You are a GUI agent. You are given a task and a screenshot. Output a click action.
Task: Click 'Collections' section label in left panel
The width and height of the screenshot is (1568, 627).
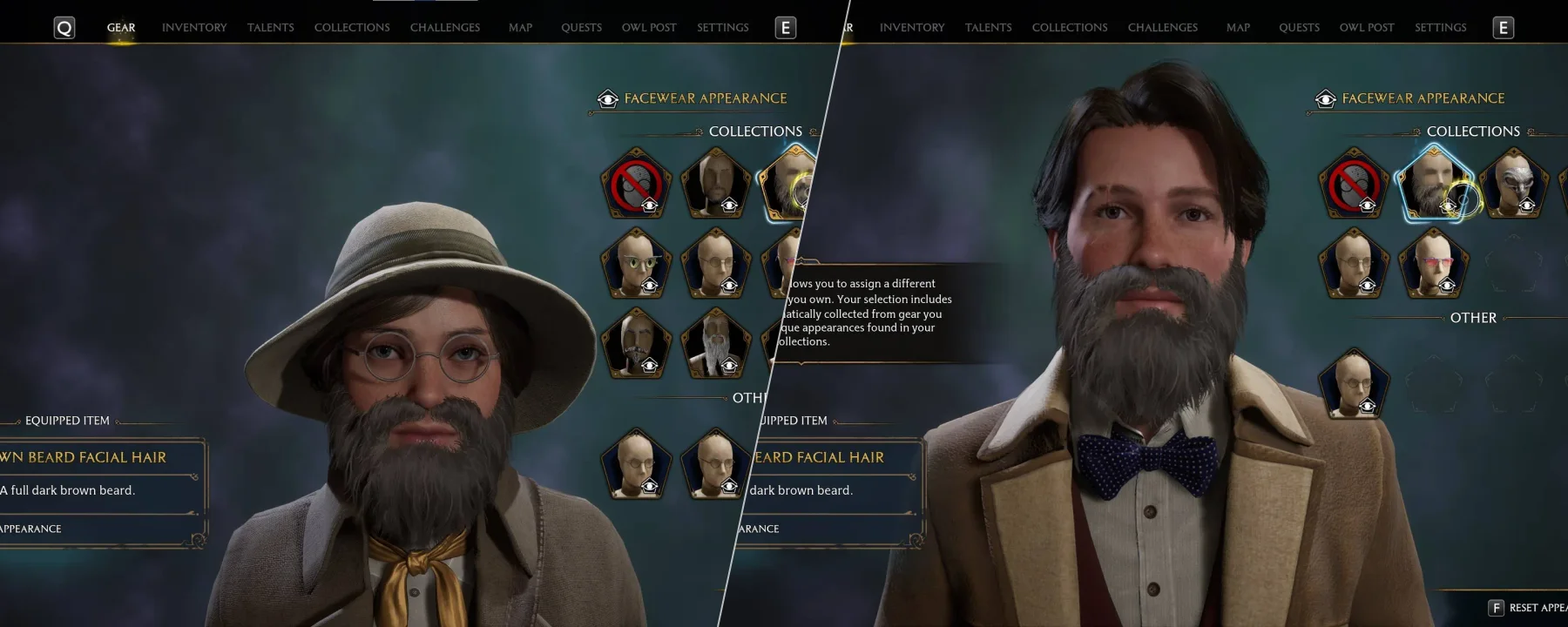click(755, 131)
